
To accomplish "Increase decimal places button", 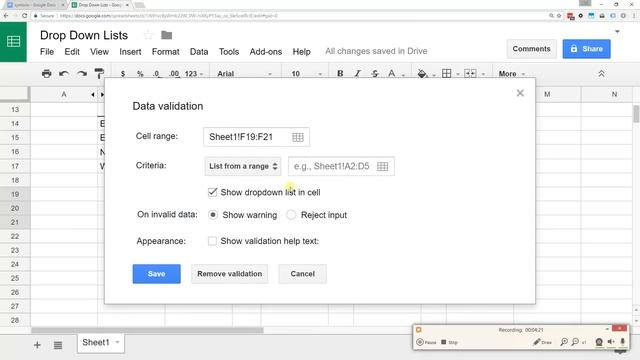I will click(x=174, y=74).
